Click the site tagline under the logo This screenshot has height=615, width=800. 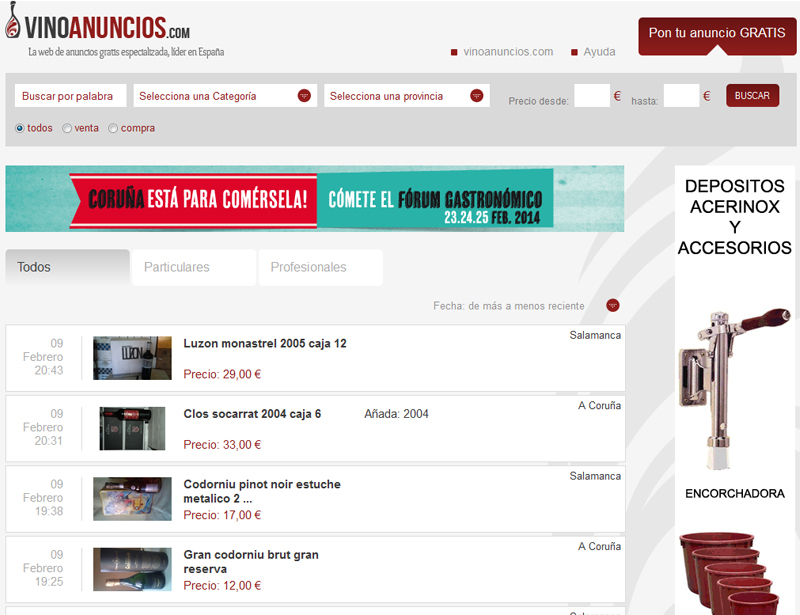point(126,52)
